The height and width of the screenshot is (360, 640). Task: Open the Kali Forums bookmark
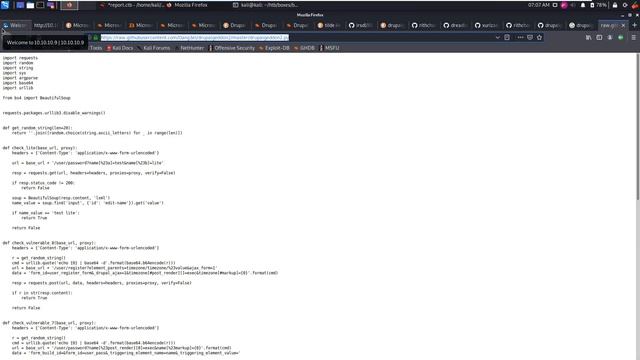click(154, 48)
